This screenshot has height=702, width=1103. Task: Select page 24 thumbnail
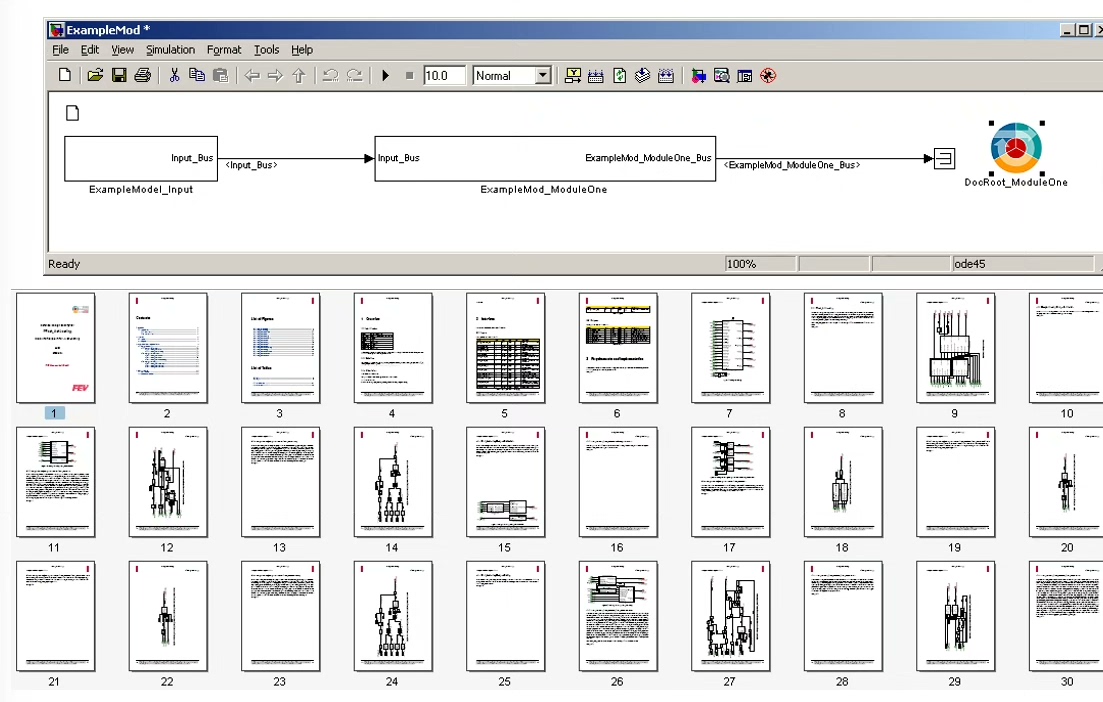point(393,616)
